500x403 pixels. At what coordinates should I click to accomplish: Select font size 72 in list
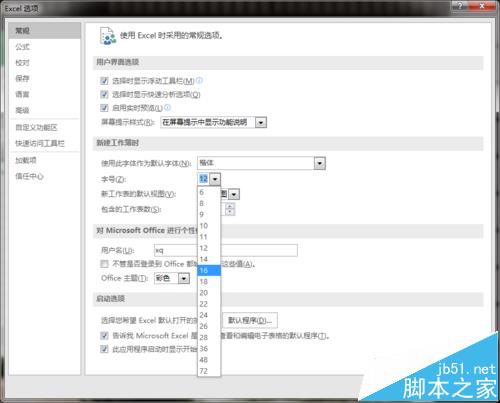point(209,371)
